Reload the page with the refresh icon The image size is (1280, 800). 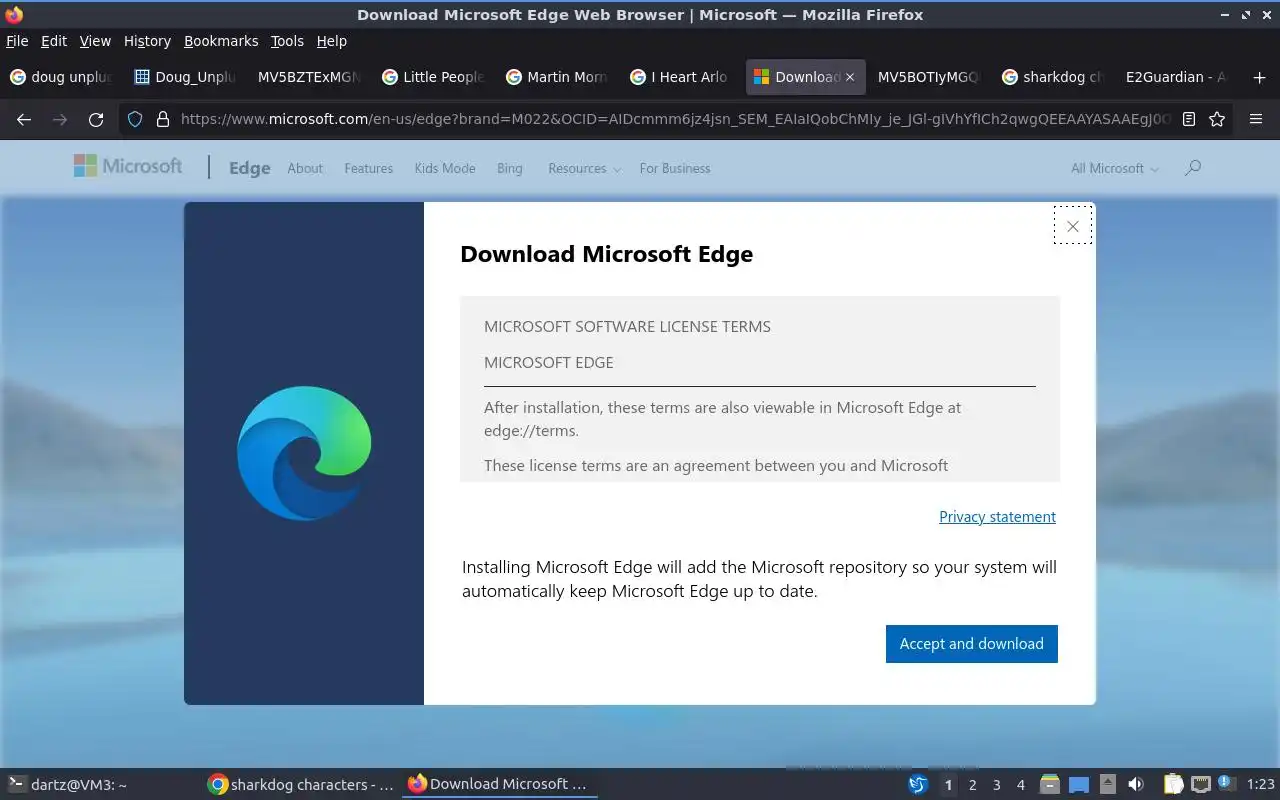[96, 119]
